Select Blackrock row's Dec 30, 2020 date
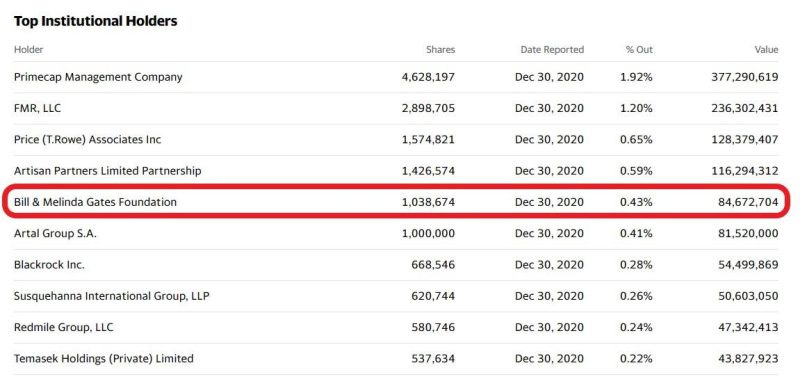Screen dimensions: 800x386 tap(549, 265)
